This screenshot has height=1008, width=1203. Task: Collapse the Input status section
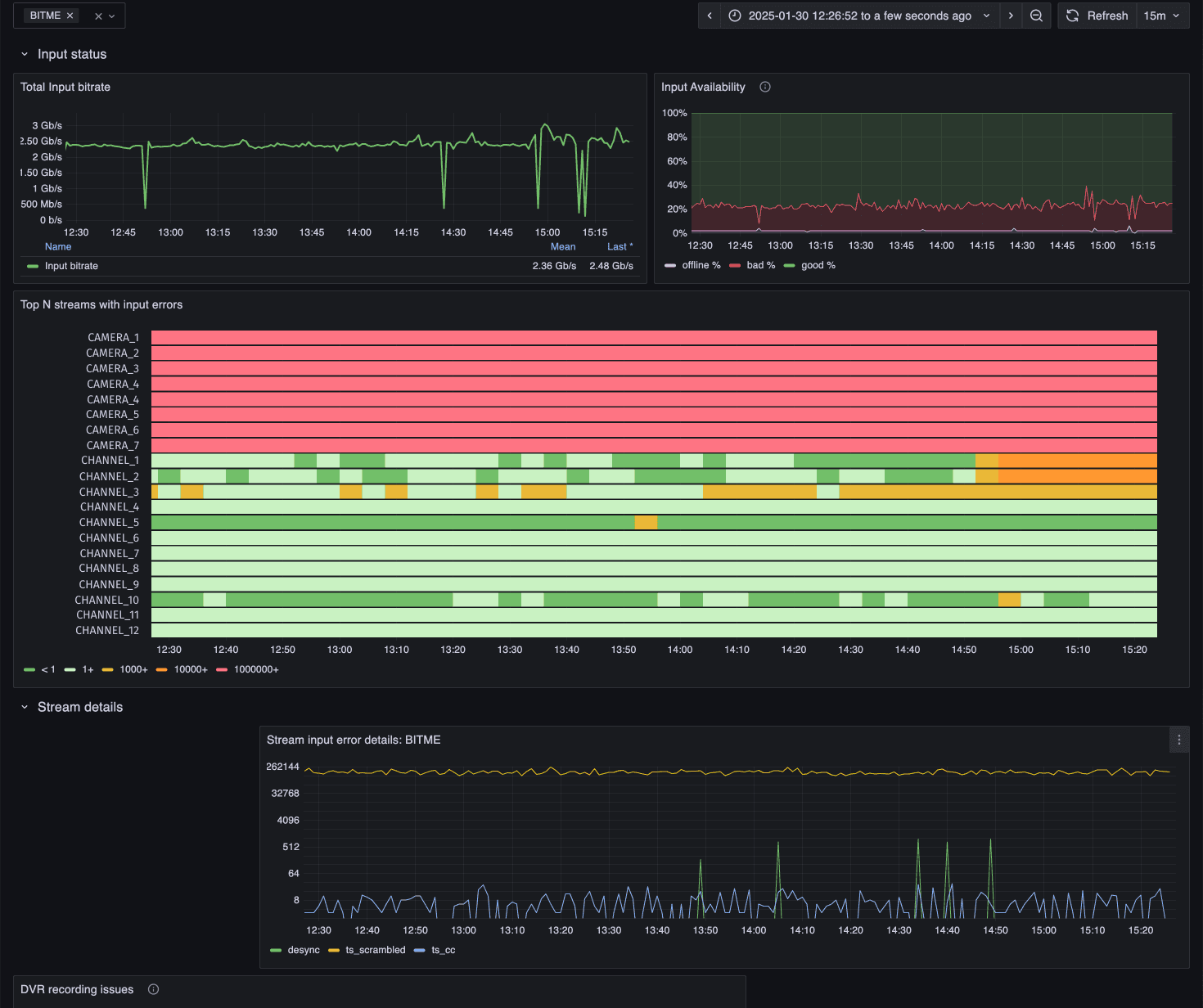pos(24,54)
